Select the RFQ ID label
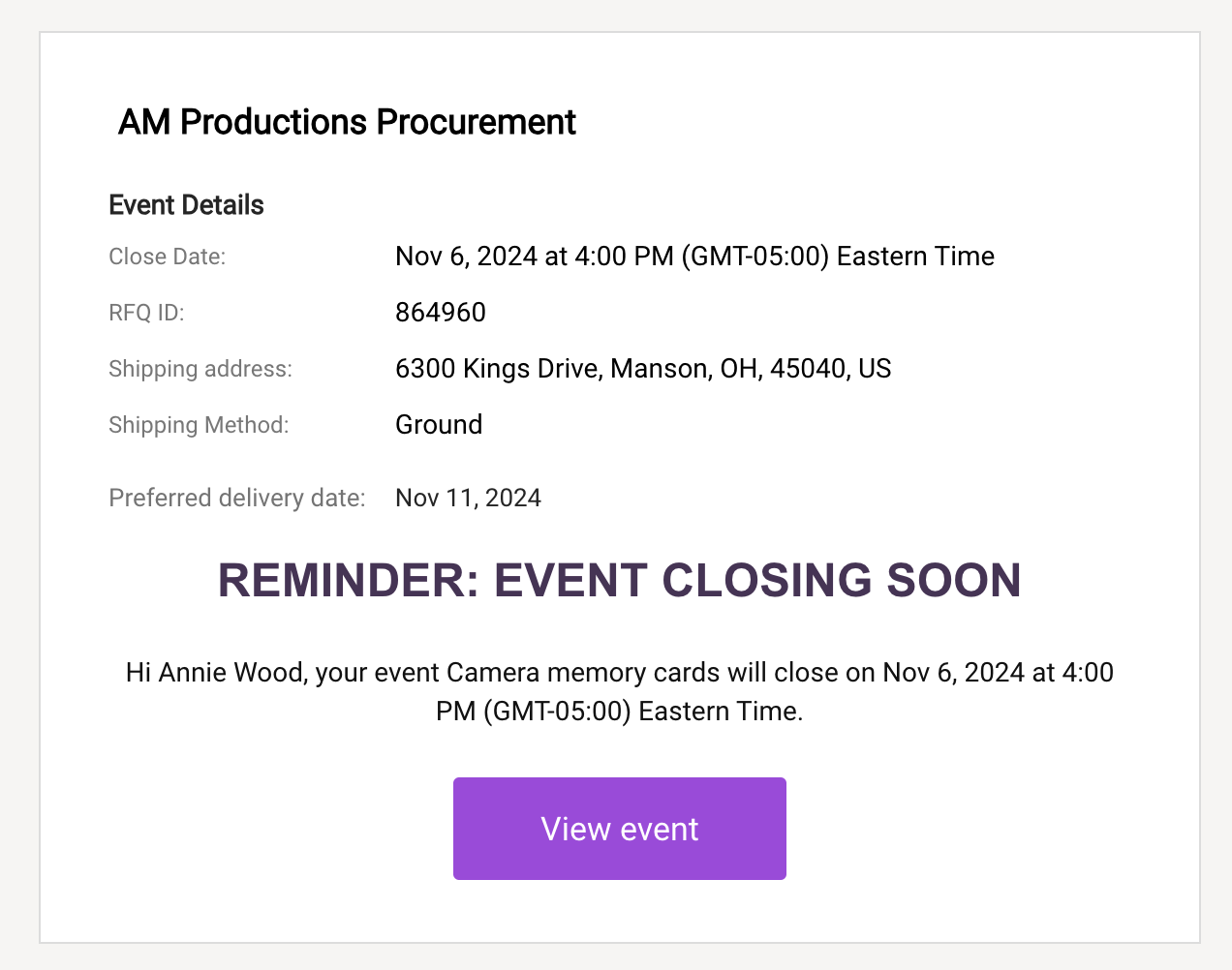Screen dimensions: 1232x970 [x=146, y=313]
